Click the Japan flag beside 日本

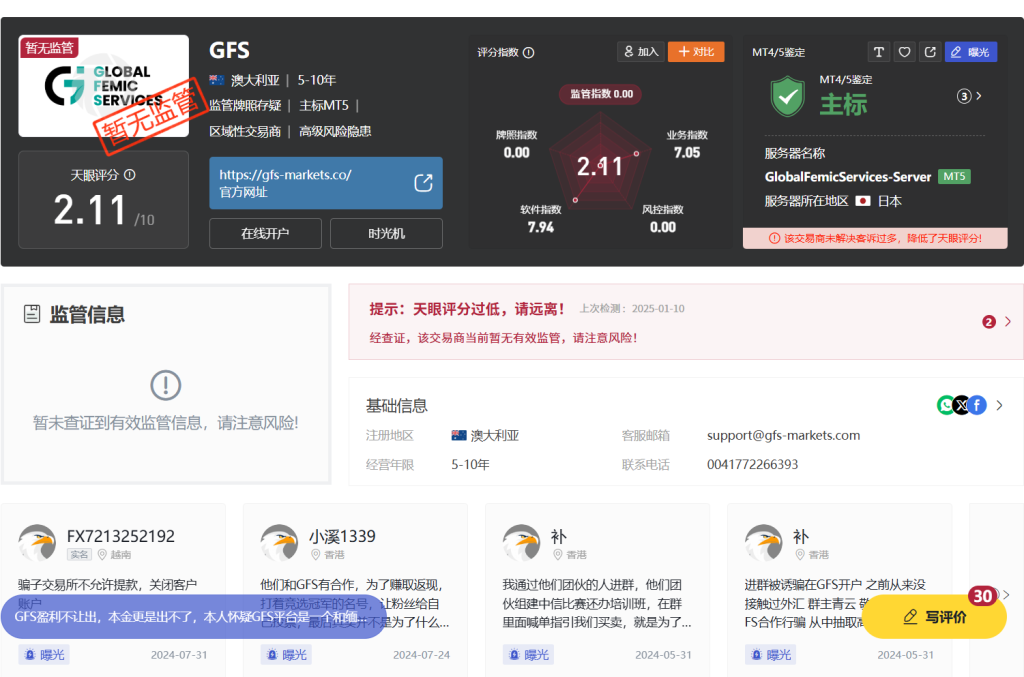863,201
